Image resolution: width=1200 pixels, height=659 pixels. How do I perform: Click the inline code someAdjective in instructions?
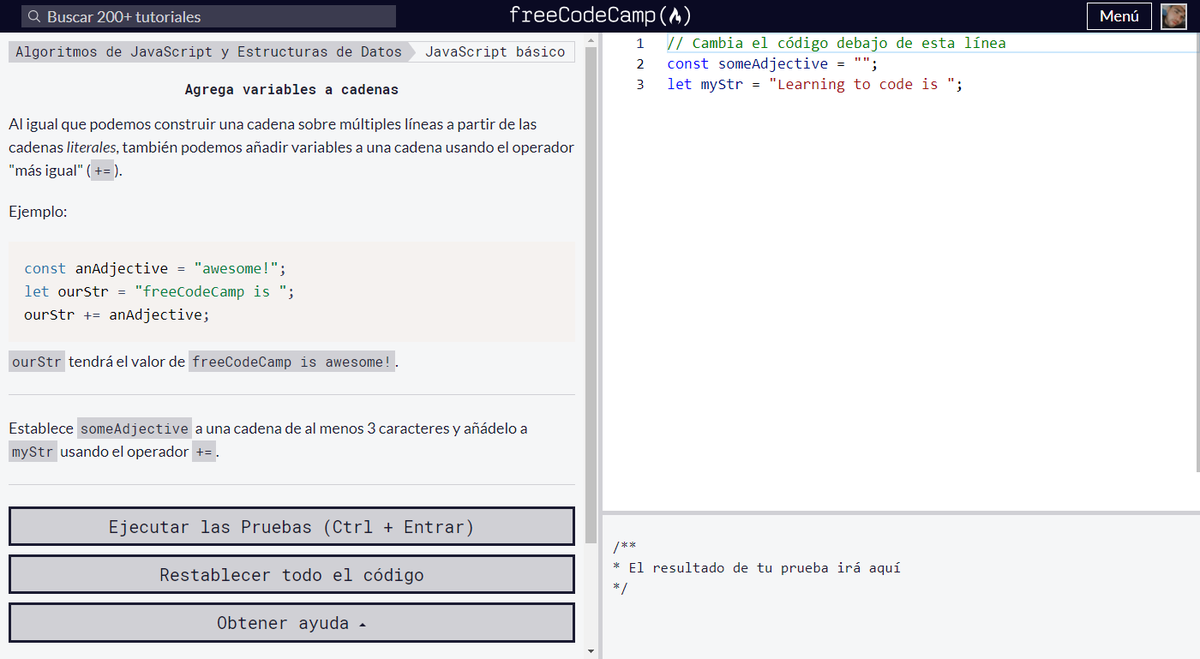(x=135, y=428)
